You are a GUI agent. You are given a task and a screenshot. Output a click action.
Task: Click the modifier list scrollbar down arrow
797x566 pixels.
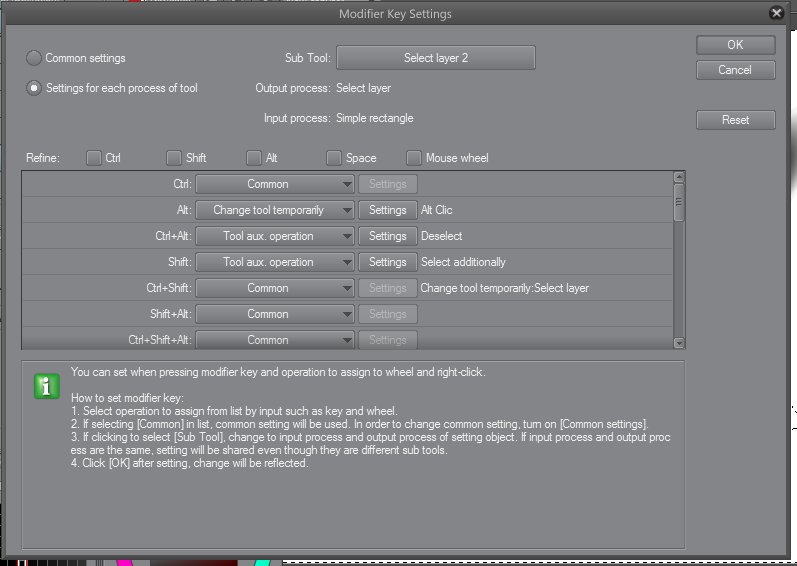679,342
